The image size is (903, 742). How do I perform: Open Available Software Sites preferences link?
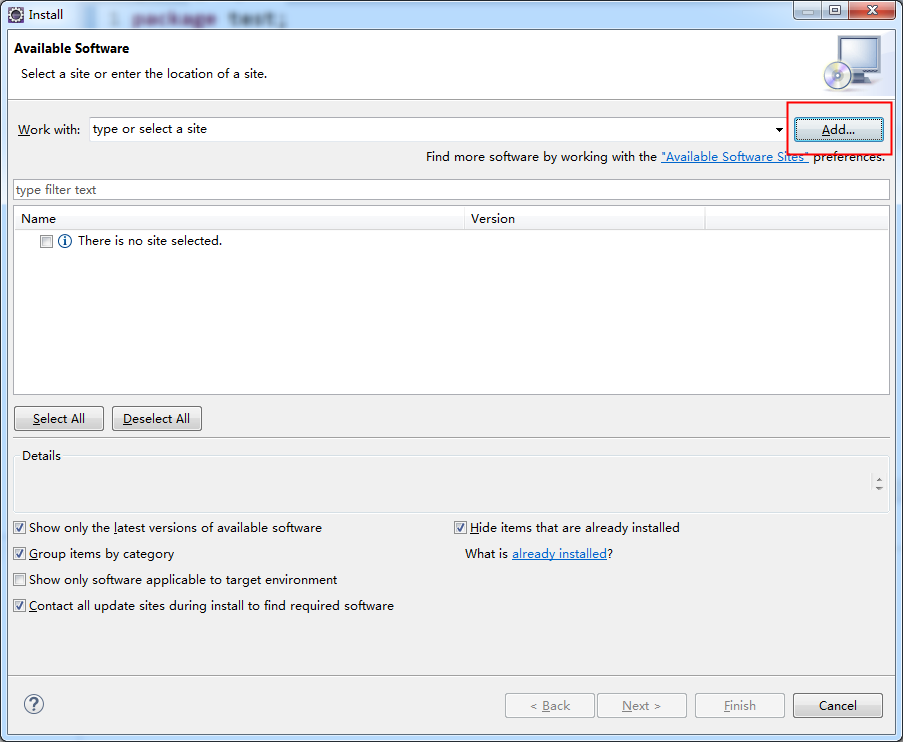pyautogui.click(x=734, y=157)
